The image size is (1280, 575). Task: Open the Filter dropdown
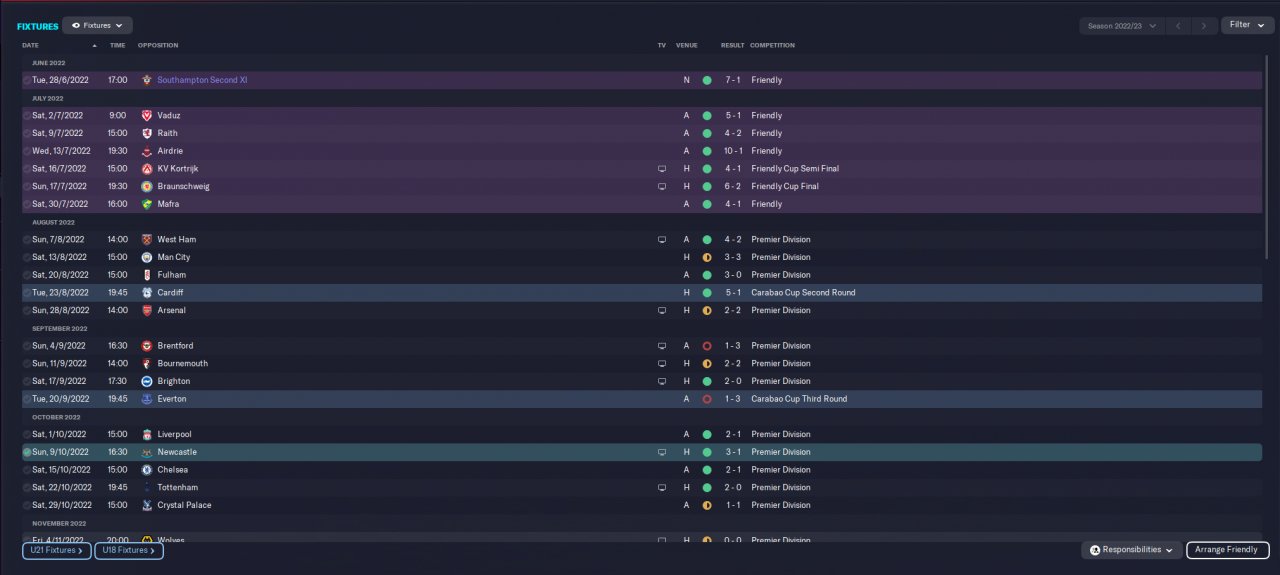coord(1246,25)
